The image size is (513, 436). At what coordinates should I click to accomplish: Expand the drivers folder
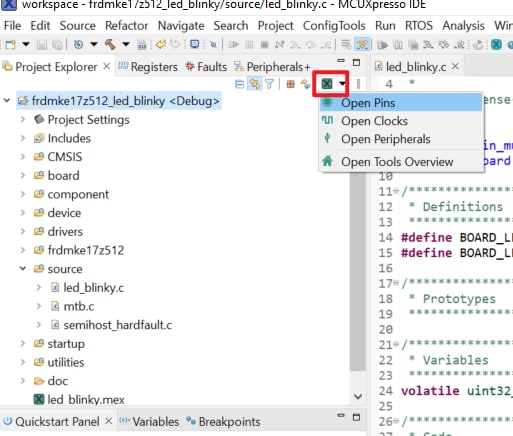(x=23, y=231)
